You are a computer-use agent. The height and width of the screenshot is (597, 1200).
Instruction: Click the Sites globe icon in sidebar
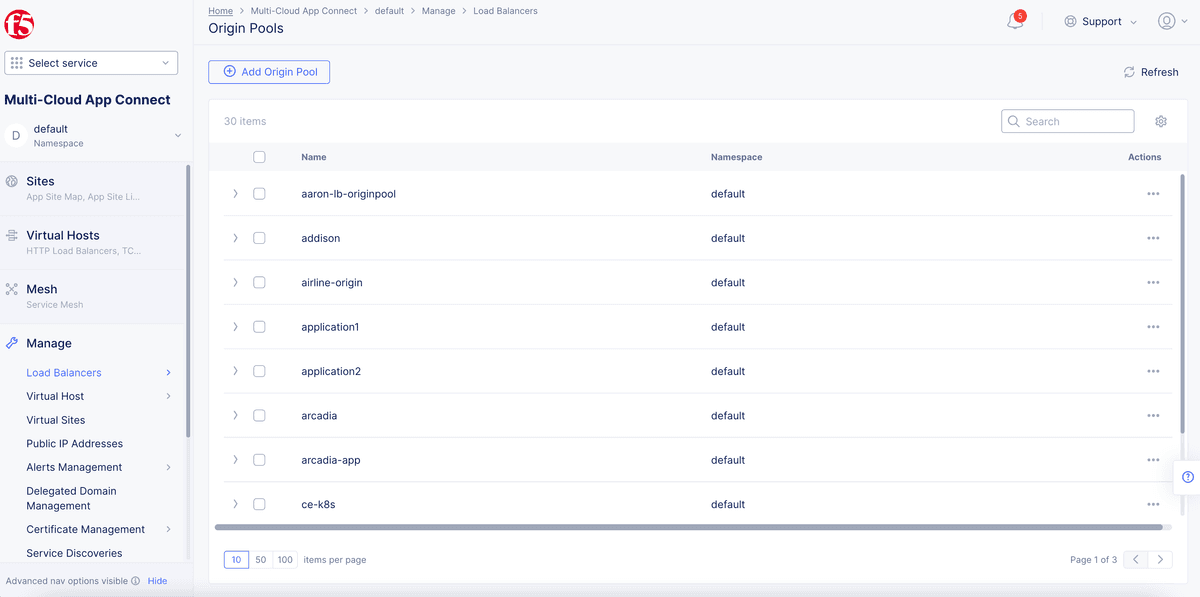point(10,181)
